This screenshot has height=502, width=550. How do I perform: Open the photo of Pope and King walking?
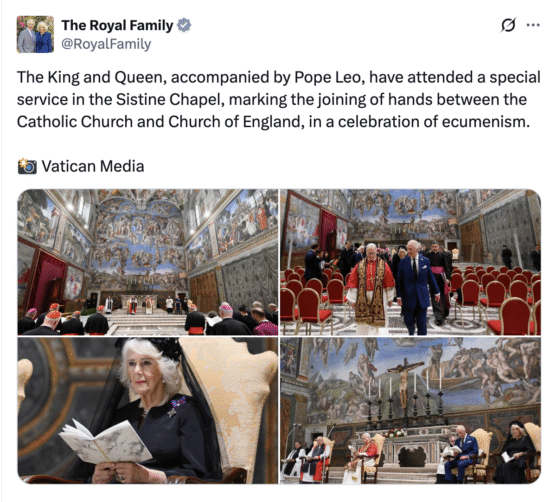[410, 262]
